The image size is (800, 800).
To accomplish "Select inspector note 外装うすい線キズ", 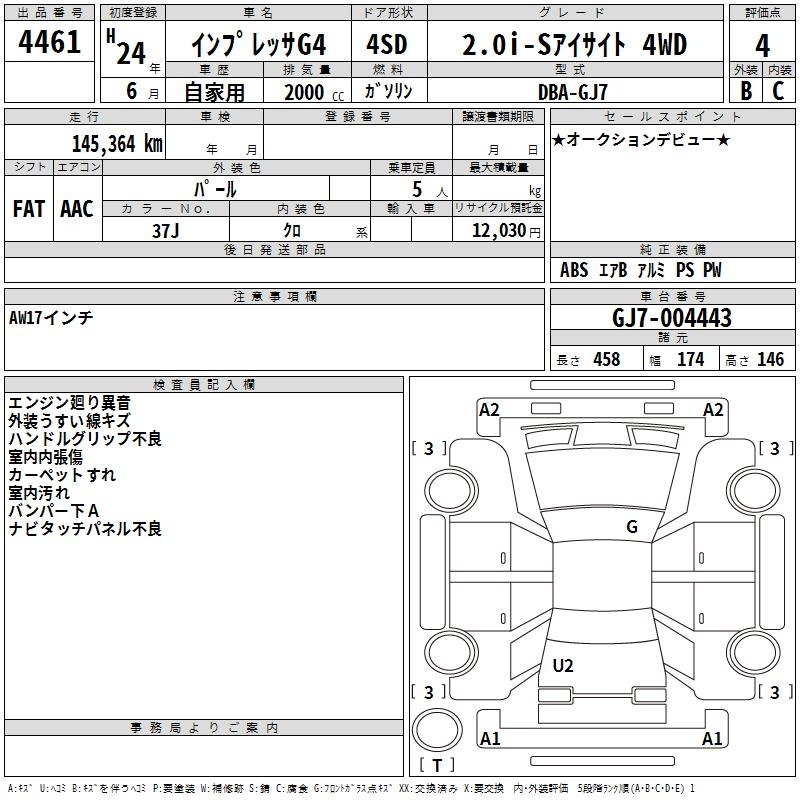I will click(x=70, y=420).
